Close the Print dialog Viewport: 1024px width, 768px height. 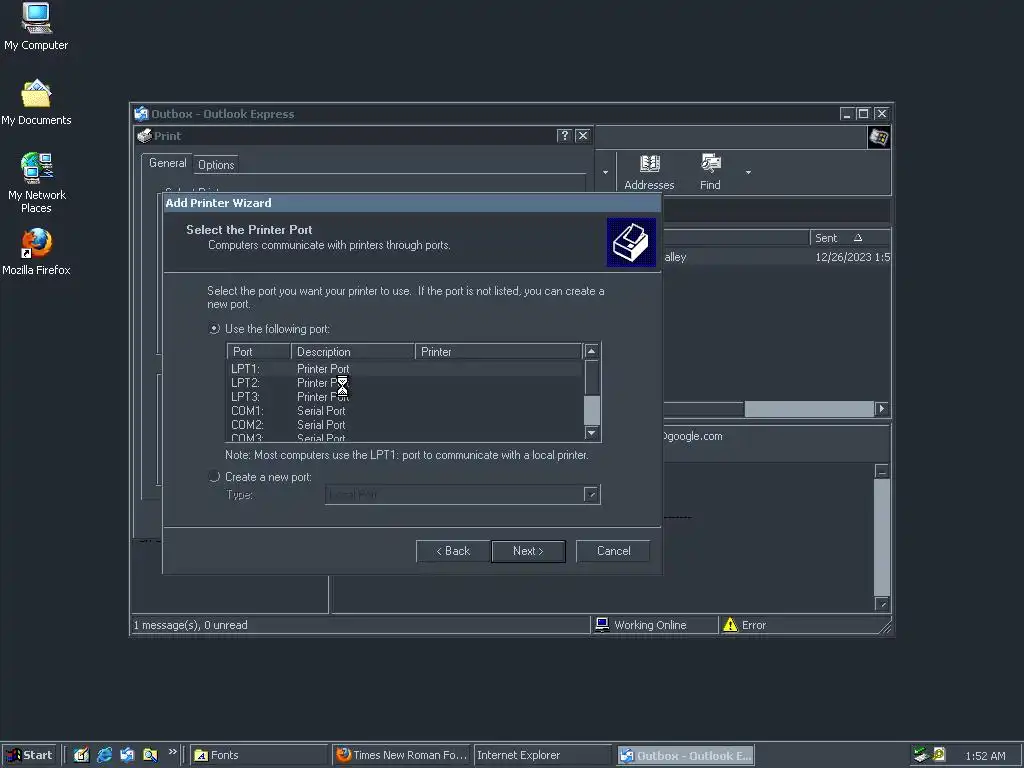click(583, 136)
